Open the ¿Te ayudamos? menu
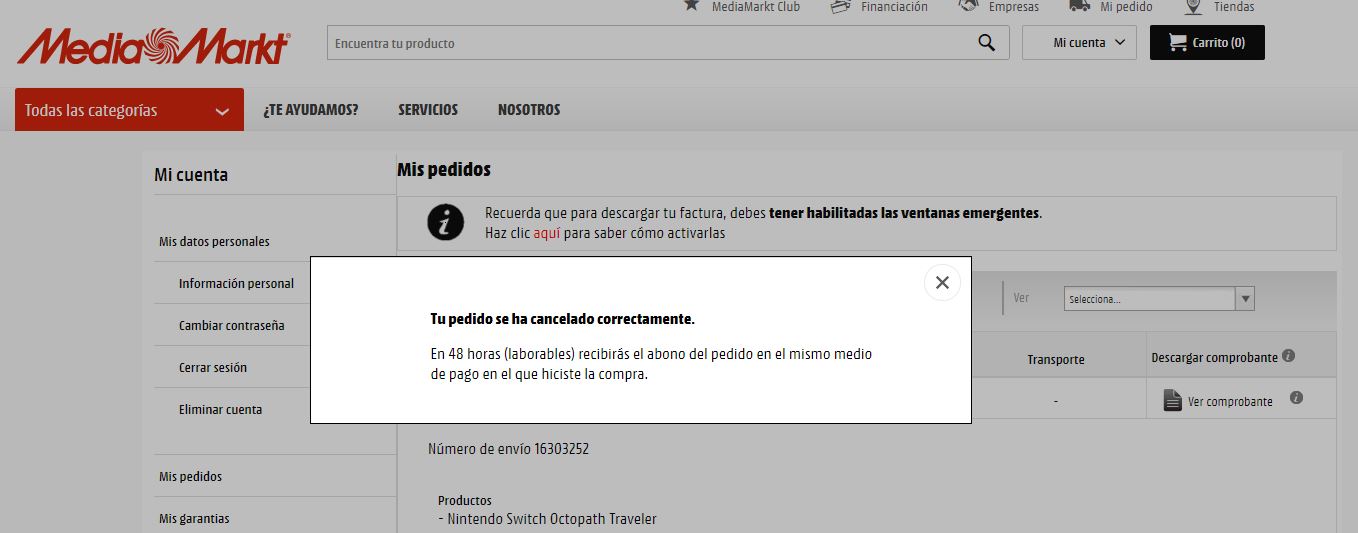The width and height of the screenshot is (1358, 533). tap(311, 110)
